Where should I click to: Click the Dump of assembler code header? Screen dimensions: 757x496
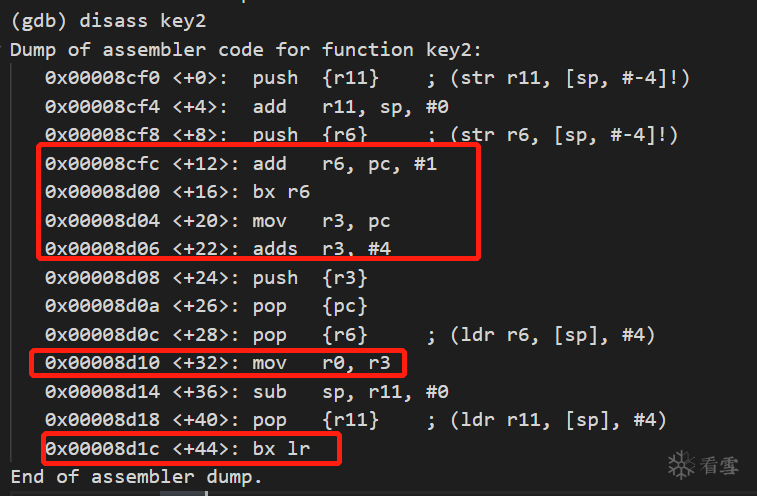[x=246, y=50]
